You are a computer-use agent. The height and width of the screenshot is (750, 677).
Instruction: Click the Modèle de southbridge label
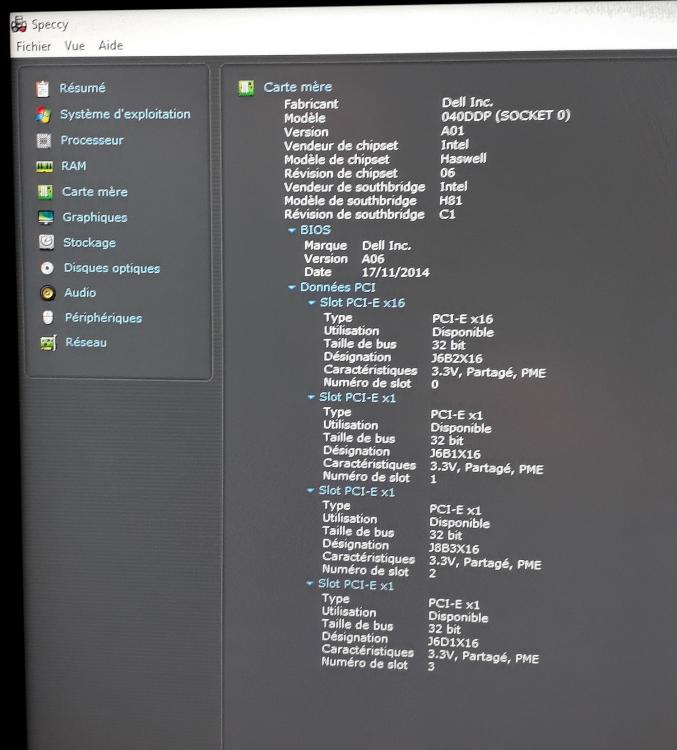pos(350,201)
